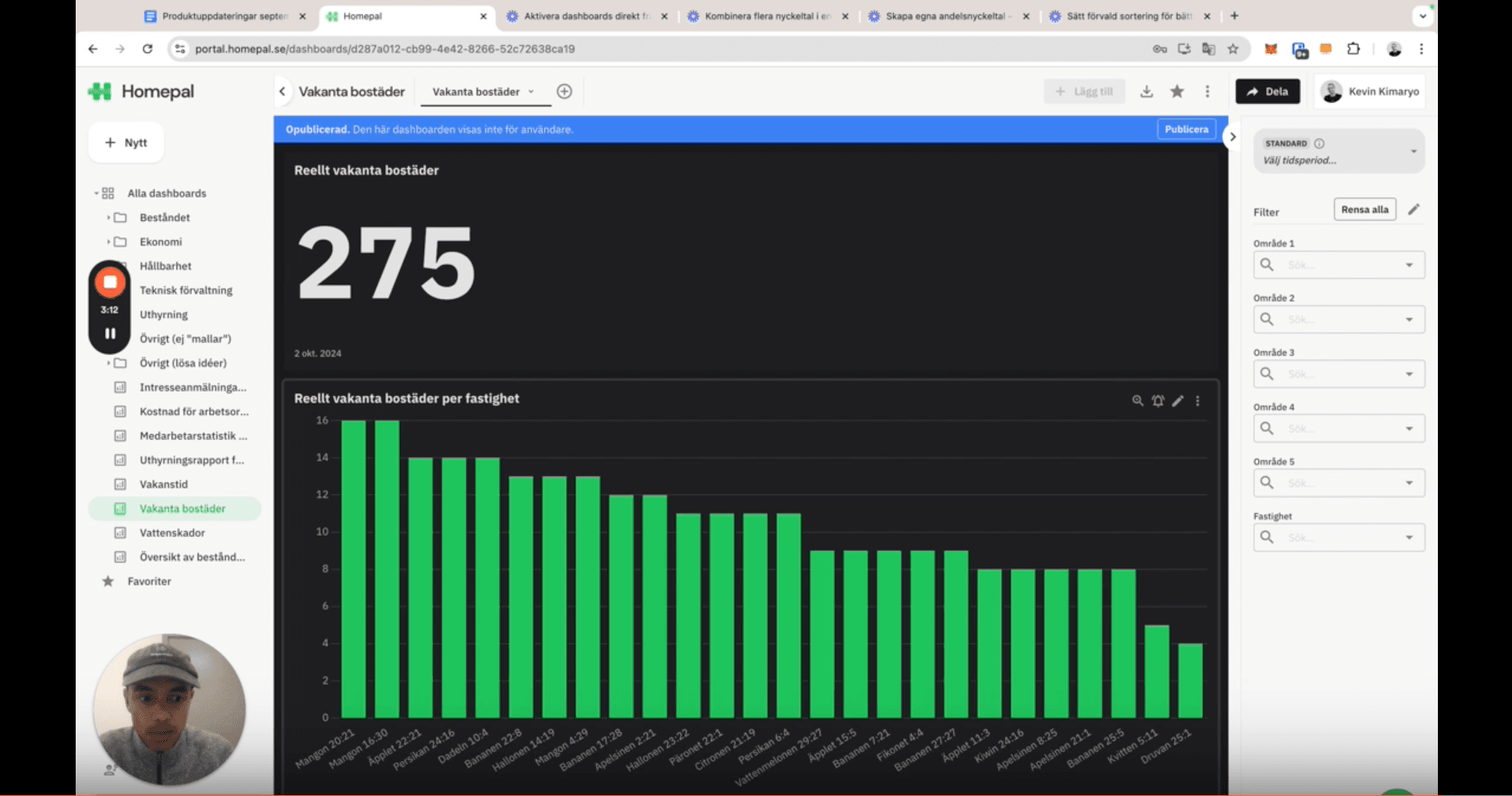Open the Vakanstid dashboard
The width and height of the screenshot is (1512, 796).
click(164, 484)
